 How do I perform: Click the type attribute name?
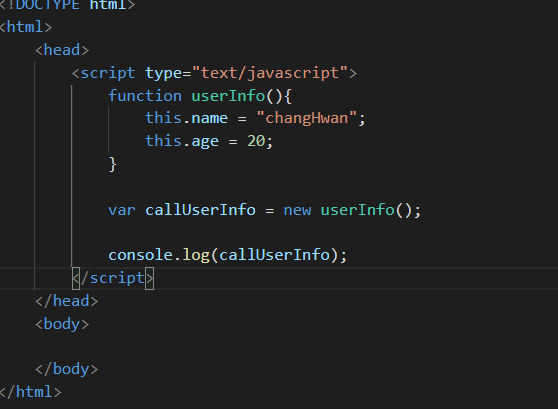164,73
